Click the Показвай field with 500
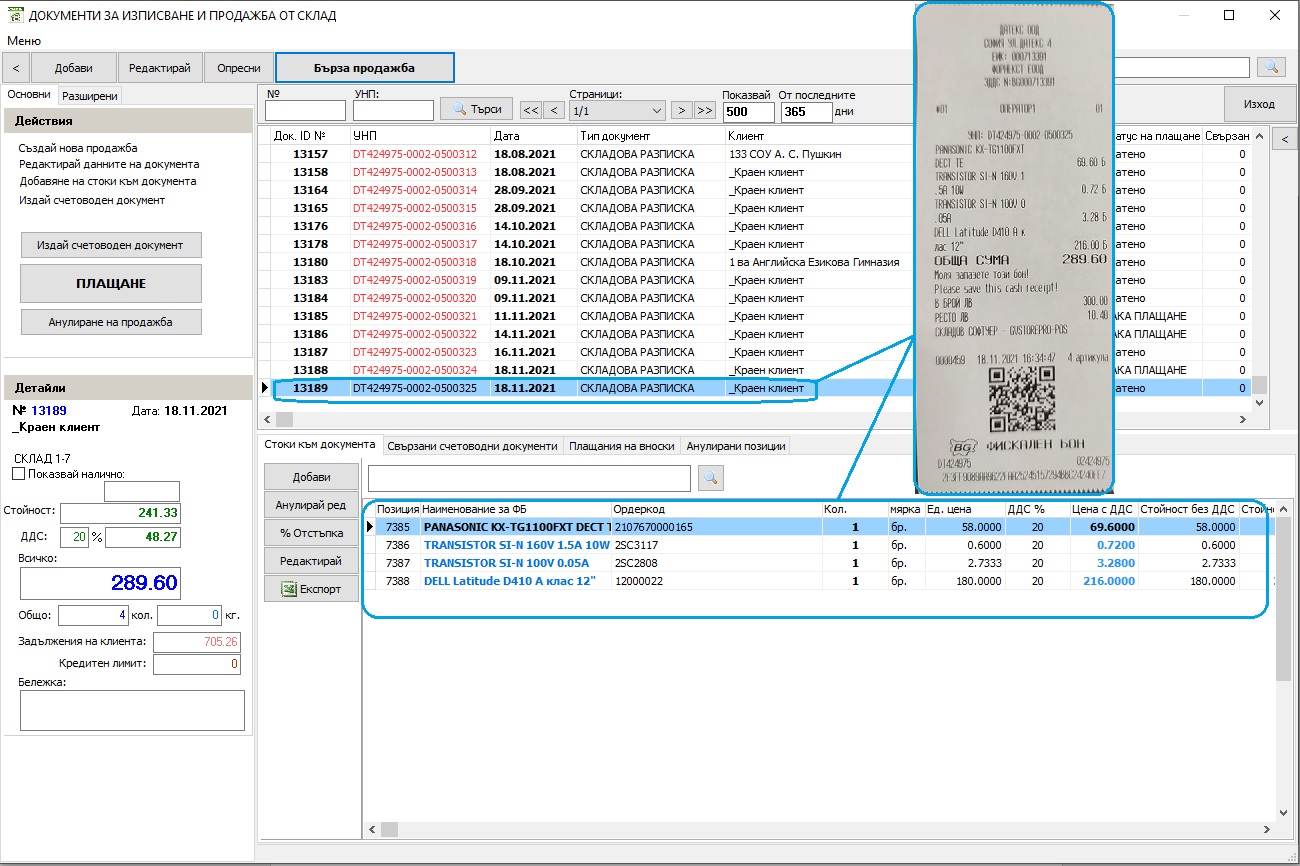This screenshot has height=866, width=1300. (x=749, y=112)
